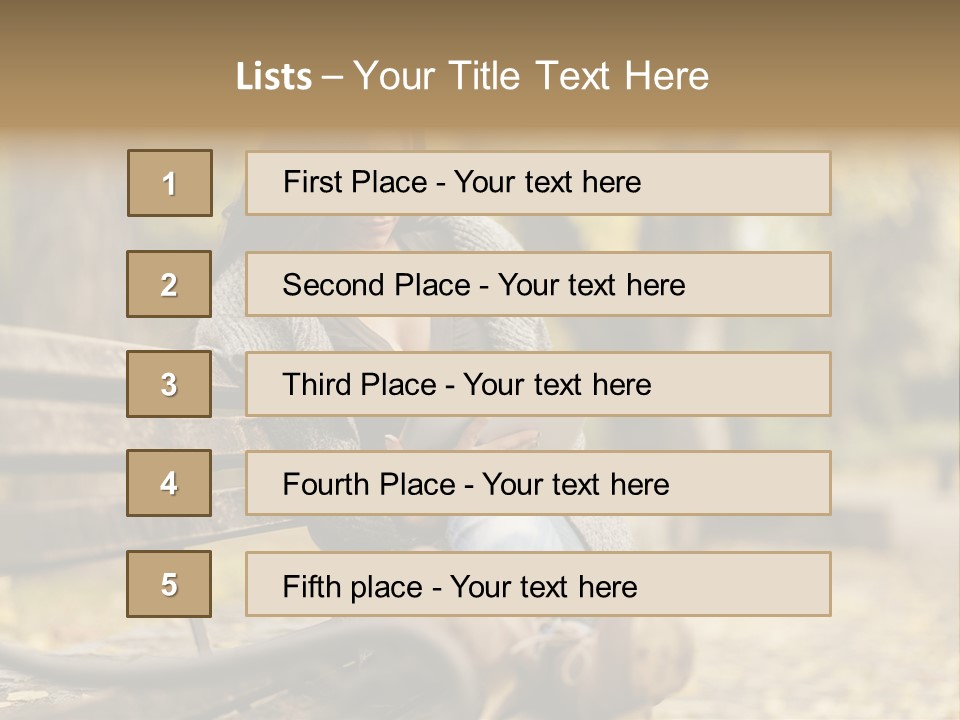960x720 pixels.
Task: Click the number 5 box
Action: [169, 584]
